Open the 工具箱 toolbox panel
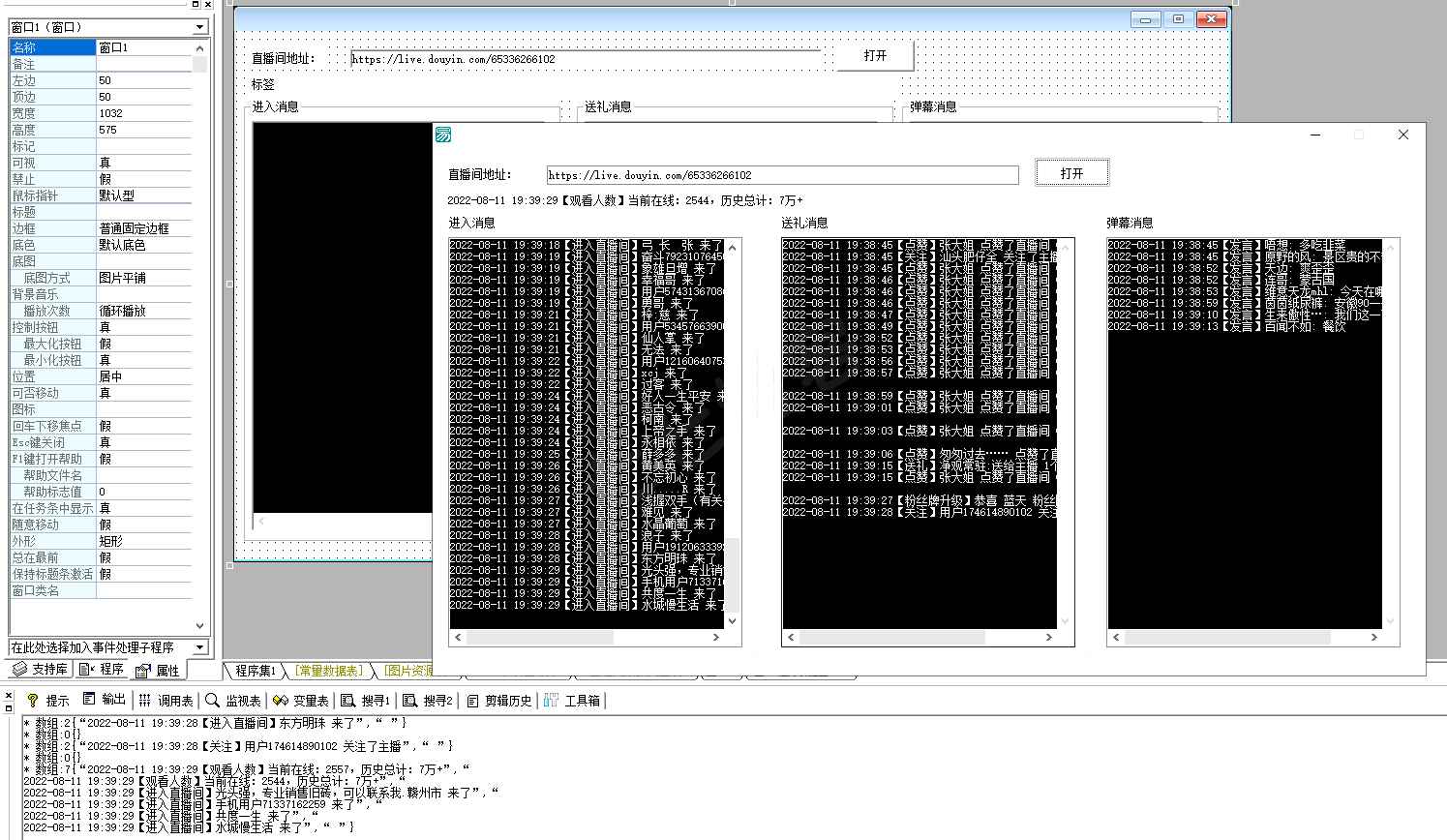1447x840 pixels. coord(572,700)
